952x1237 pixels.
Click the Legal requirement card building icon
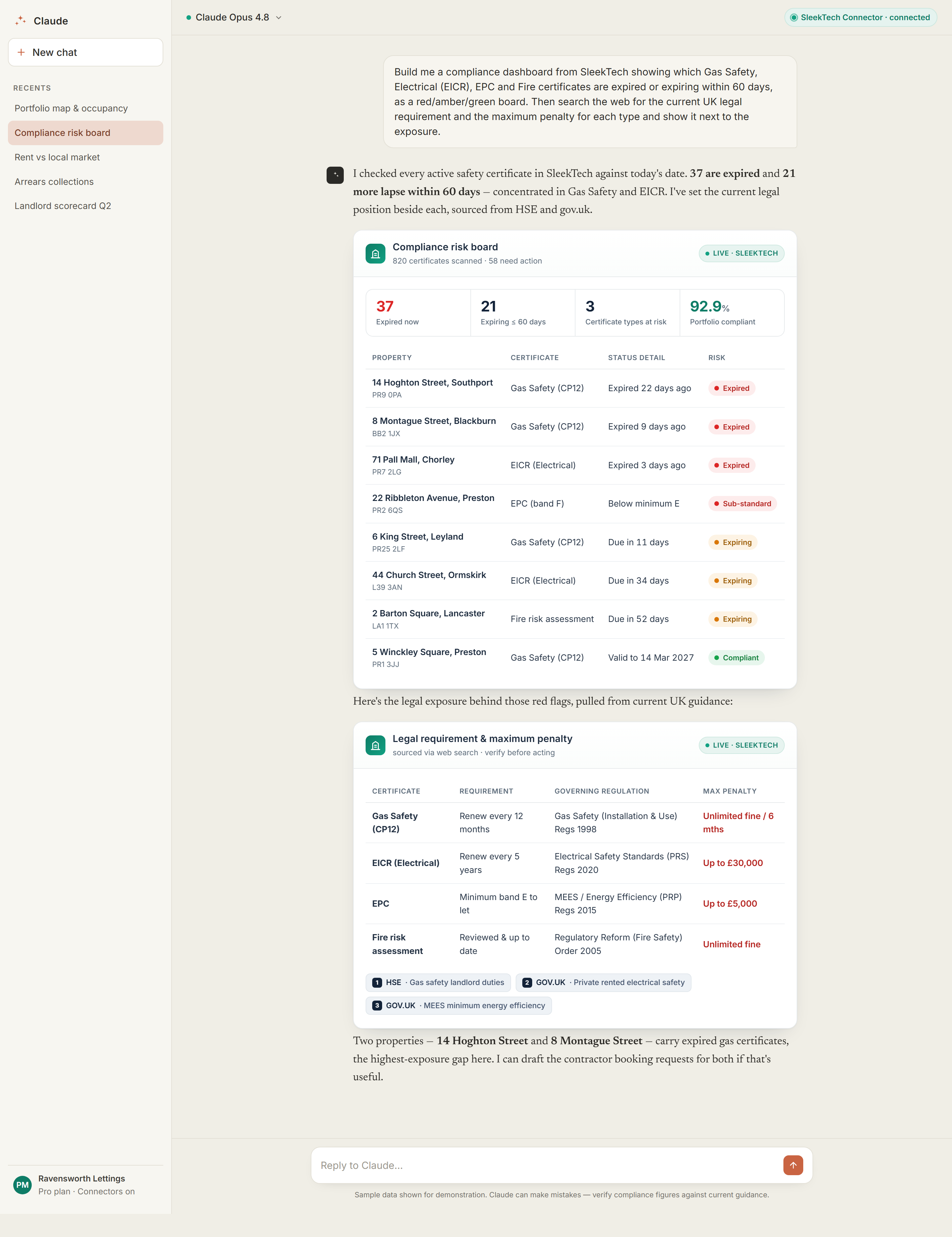[x=375, y=745]
